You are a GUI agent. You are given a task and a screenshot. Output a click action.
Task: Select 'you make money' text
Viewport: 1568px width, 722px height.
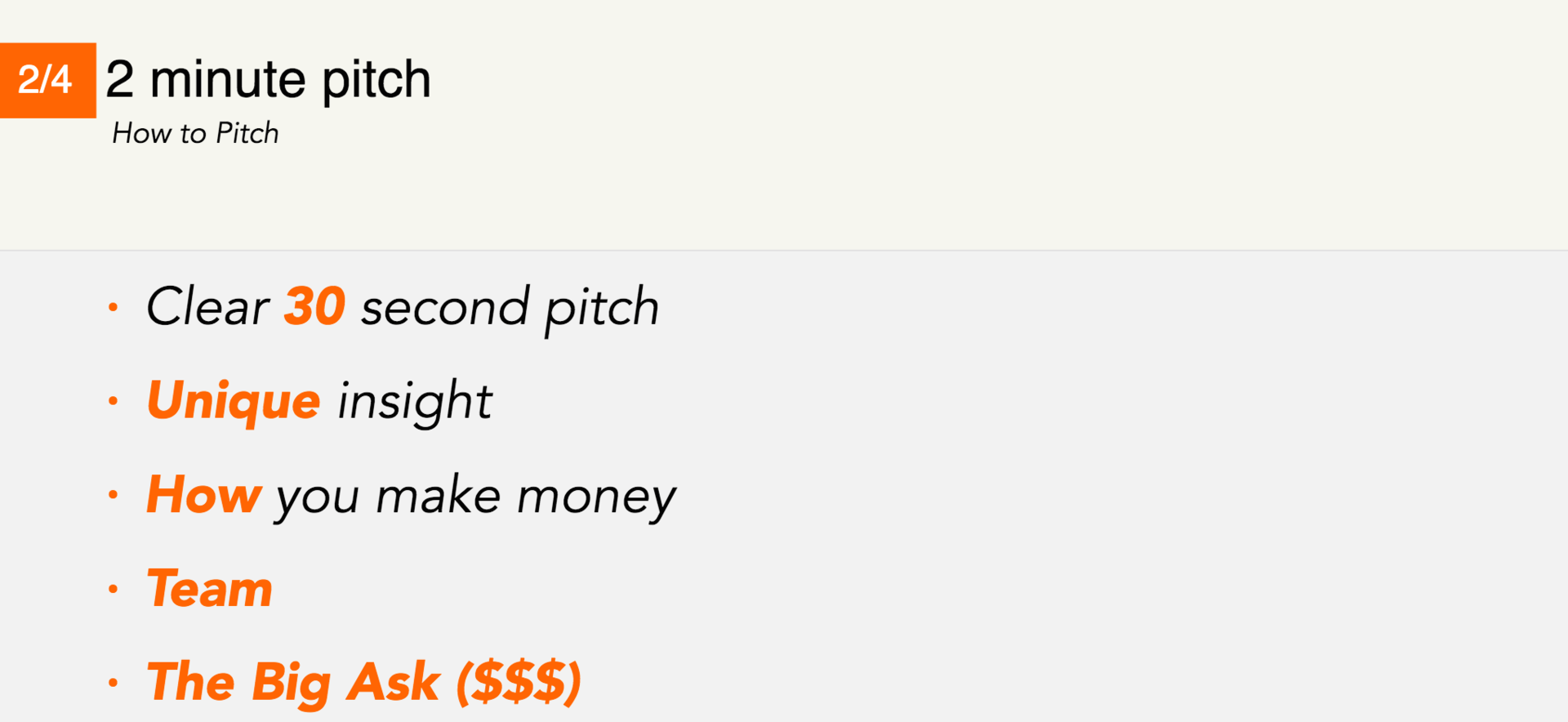click(x=477, y=497)
